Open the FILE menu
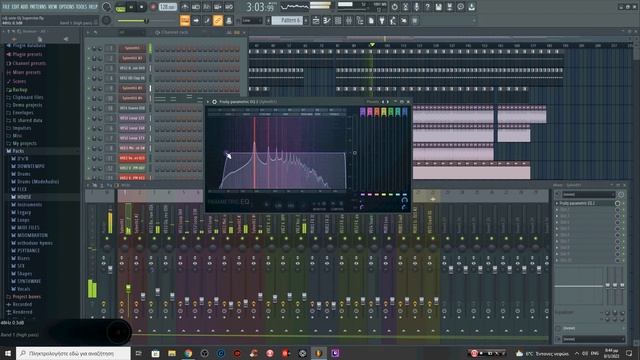This screenshot has height=360, width=640. click(x=6, y=7)
